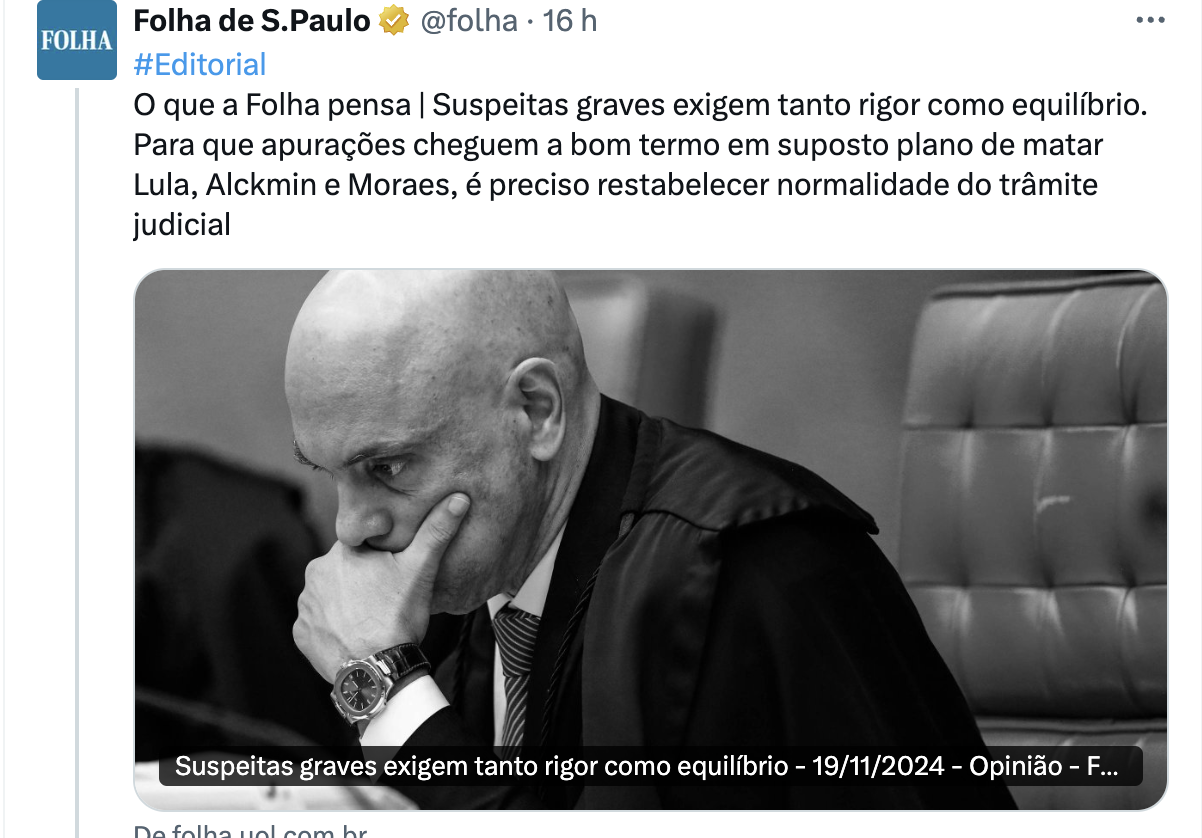
Task: Click the 'Suspeitas graves exigem' card caption
Action: (x=651, y=767)
